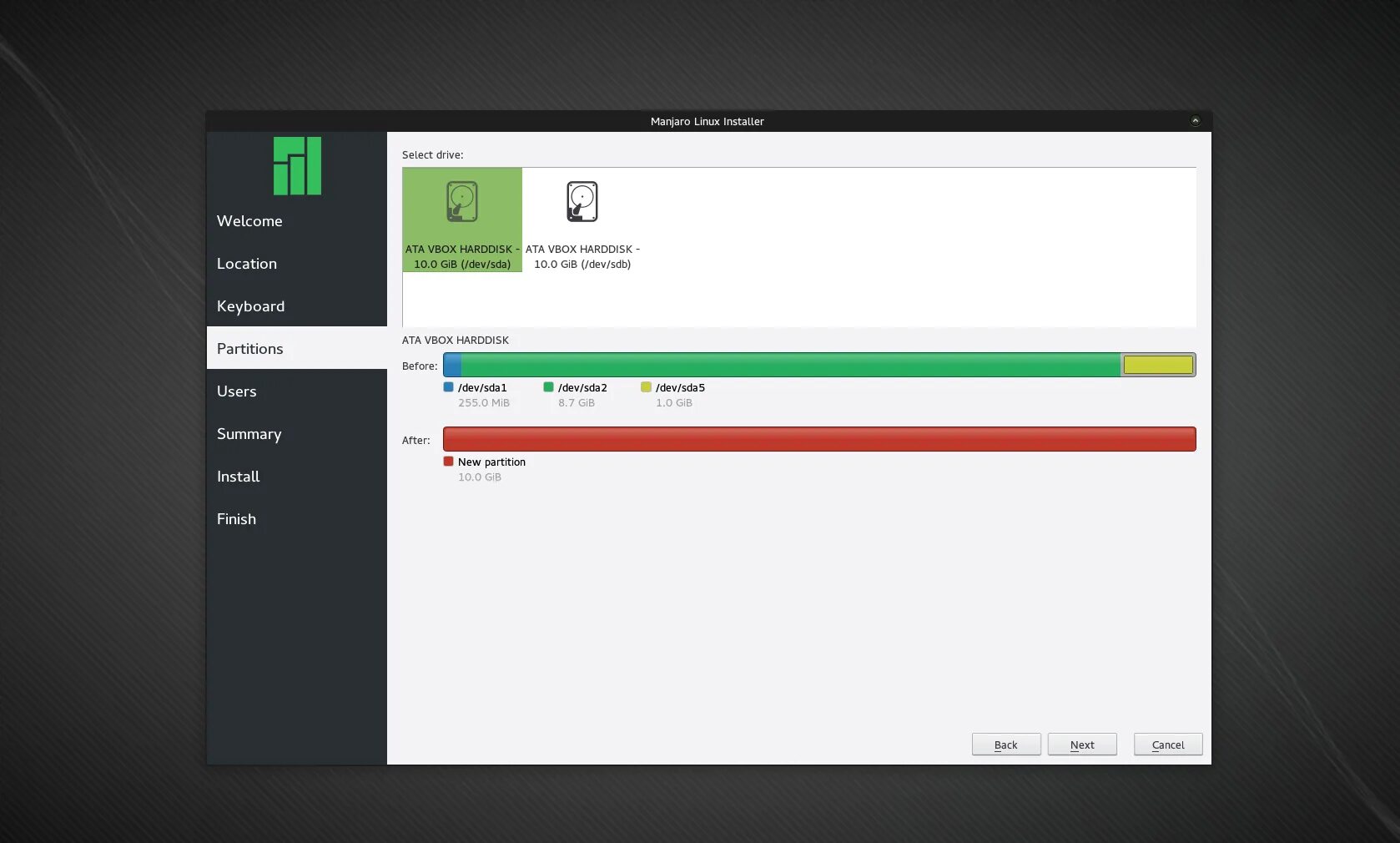Proceed with the Next button
This screenshot has width=1400, height=843.
(1082, 745)
